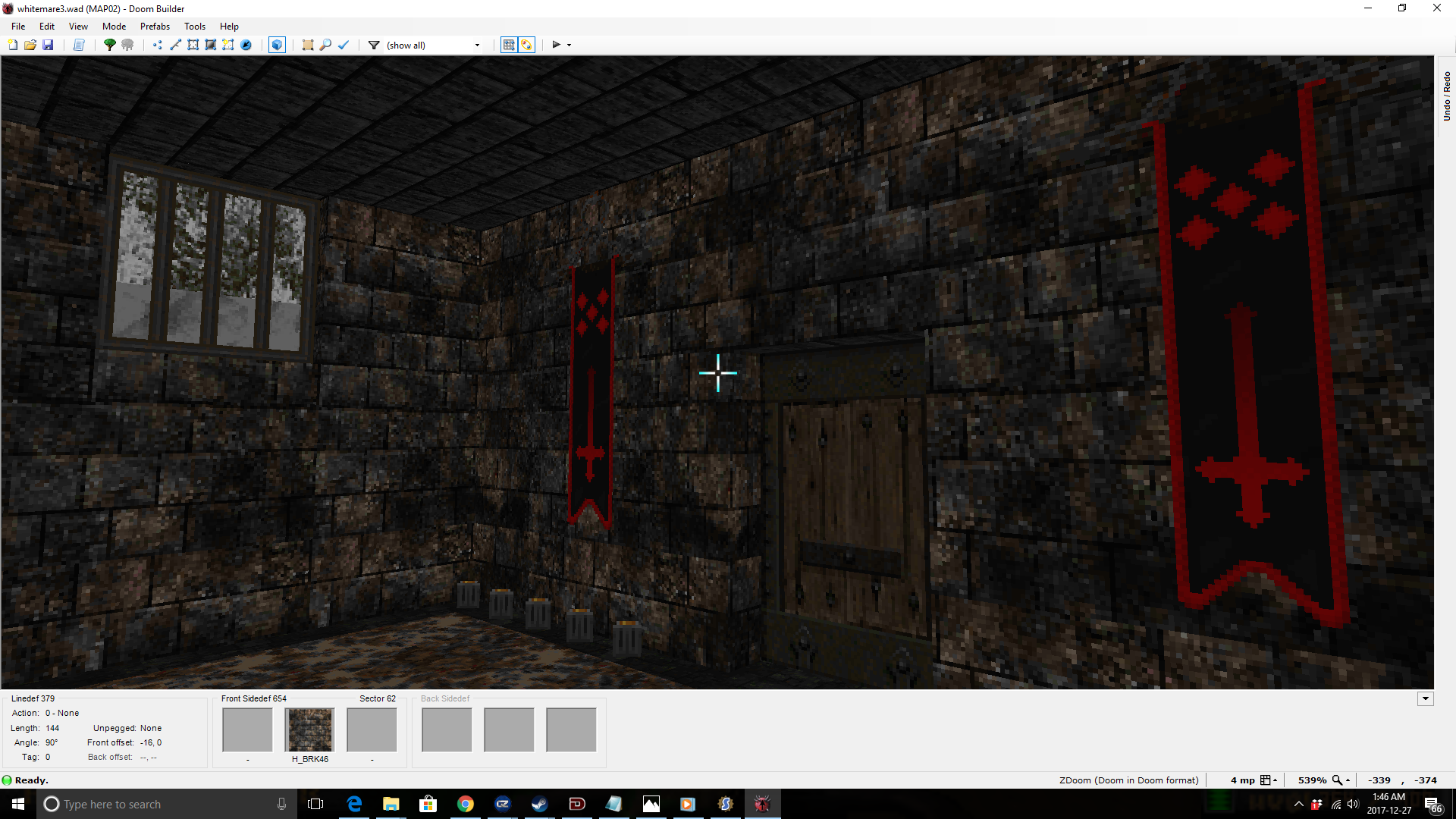Open Task View on the taskbar
The width and height of the screenshot is (1456, 819).
click(x=315, y=804)
